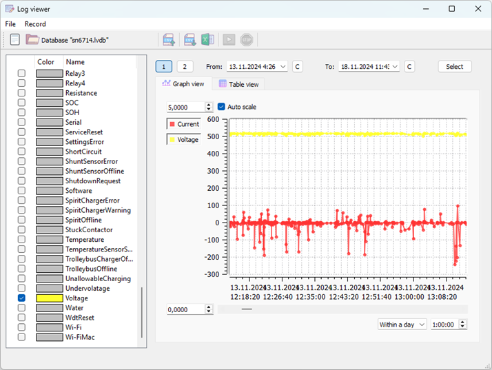
Task: Click the lower scale value field 0,0000
Action: click(x=186, y=309)
